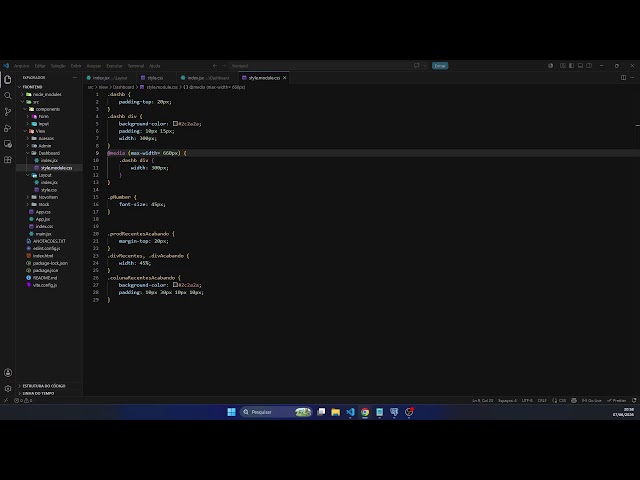640x480 pixels.
Task: Click the color swatch on line 5
Action: point(175,123)
